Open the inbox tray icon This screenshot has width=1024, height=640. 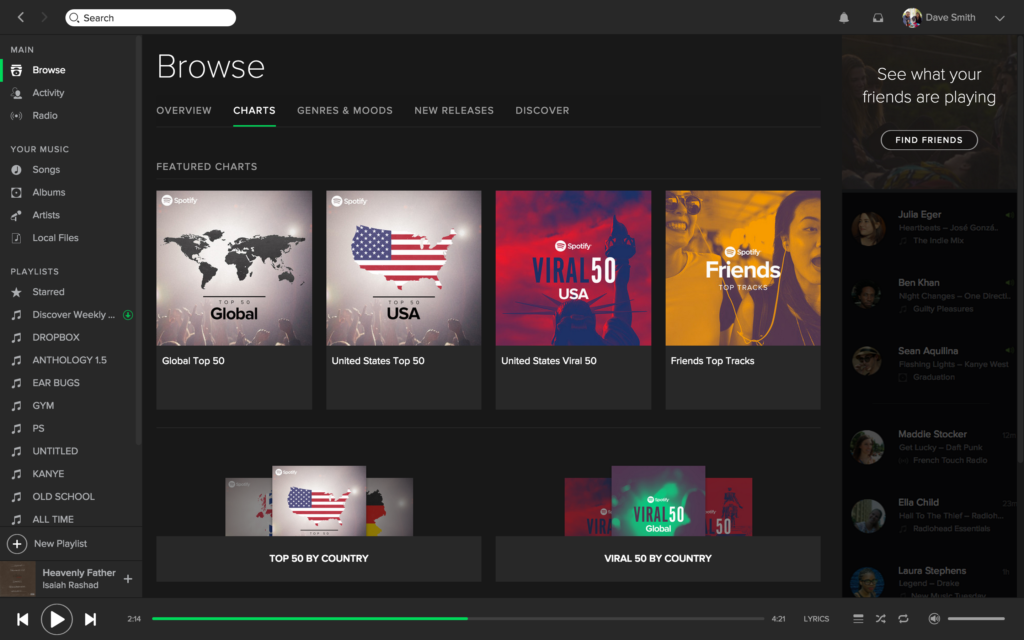click(x=878, y=18)
